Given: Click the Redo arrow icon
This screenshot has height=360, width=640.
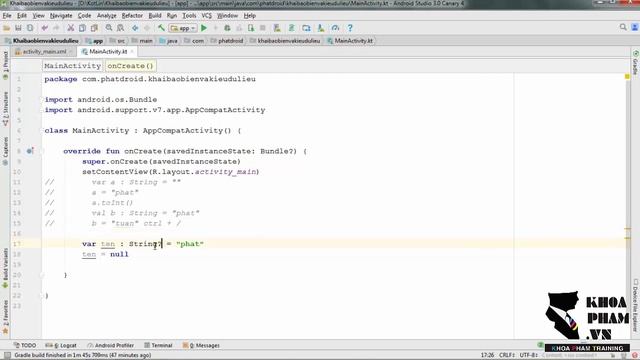Looking at the screenshot, I should click(56, 28).
